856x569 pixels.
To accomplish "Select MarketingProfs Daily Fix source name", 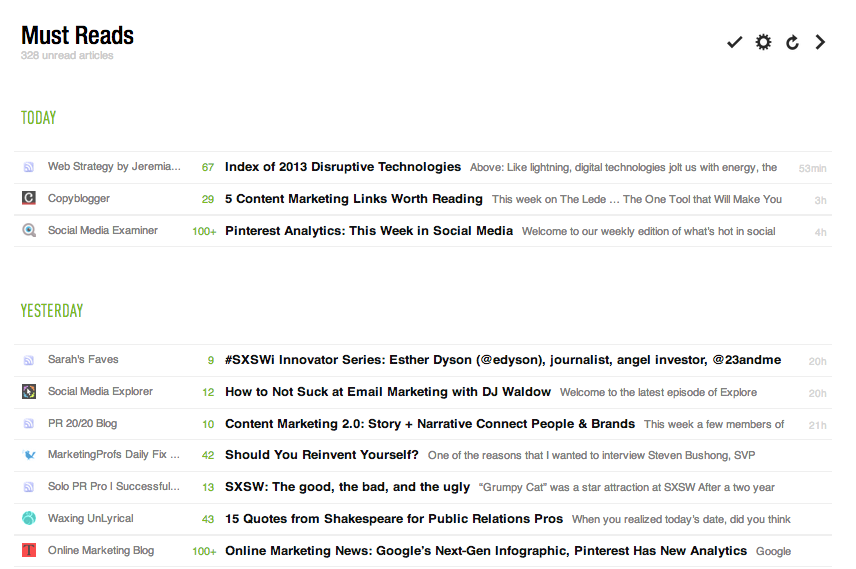I will click(x=114, y=454).
